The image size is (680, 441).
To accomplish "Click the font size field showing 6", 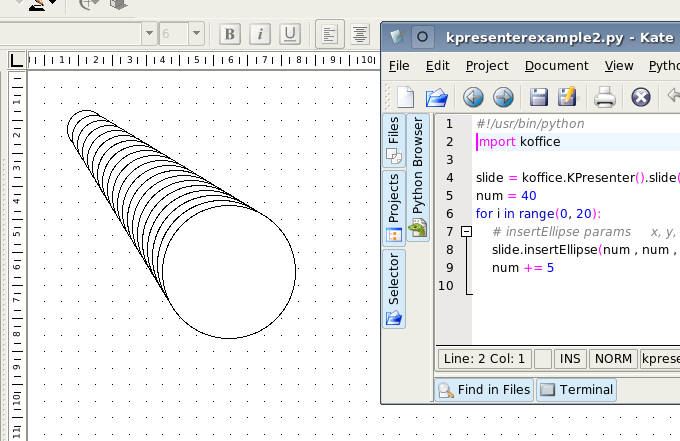I will point(174,33).
